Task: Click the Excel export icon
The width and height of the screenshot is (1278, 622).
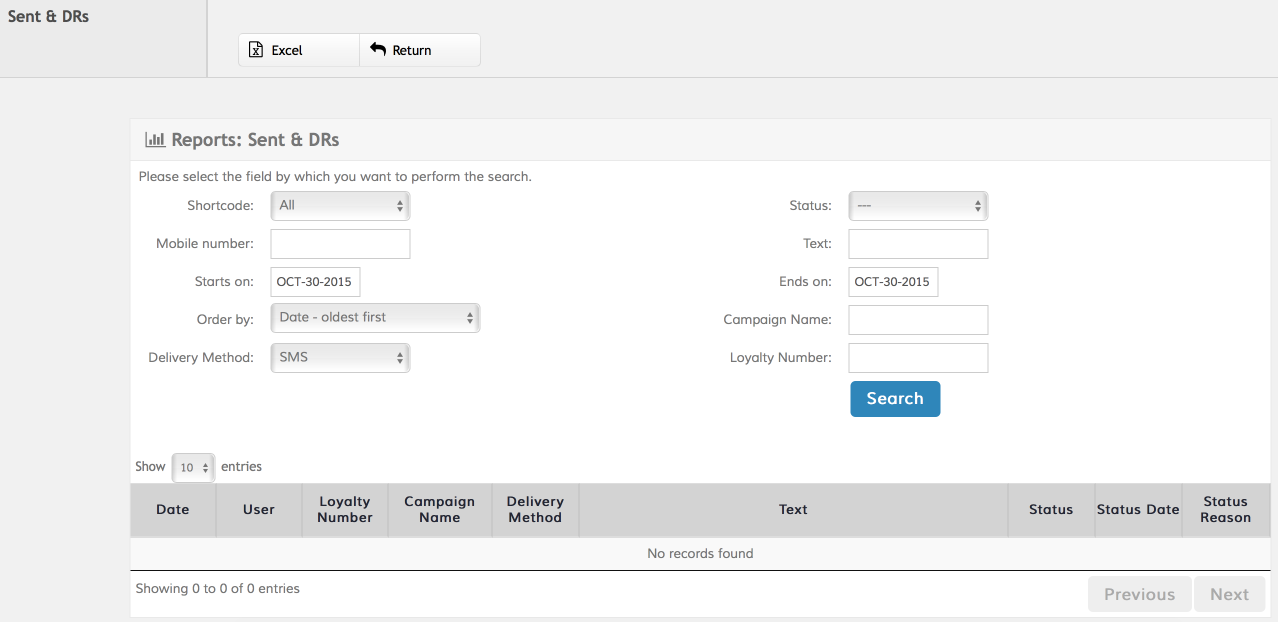Action: point(256,50)
